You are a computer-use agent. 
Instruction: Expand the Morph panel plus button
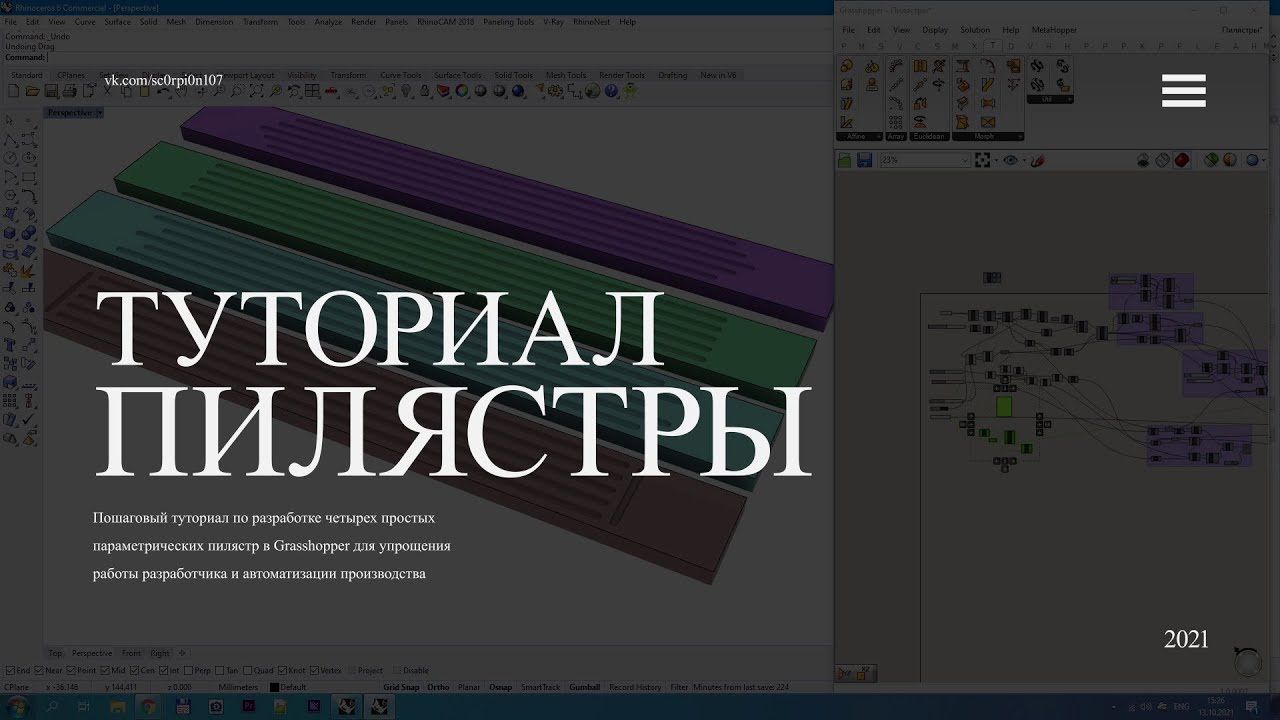[x=1019, y=136]
